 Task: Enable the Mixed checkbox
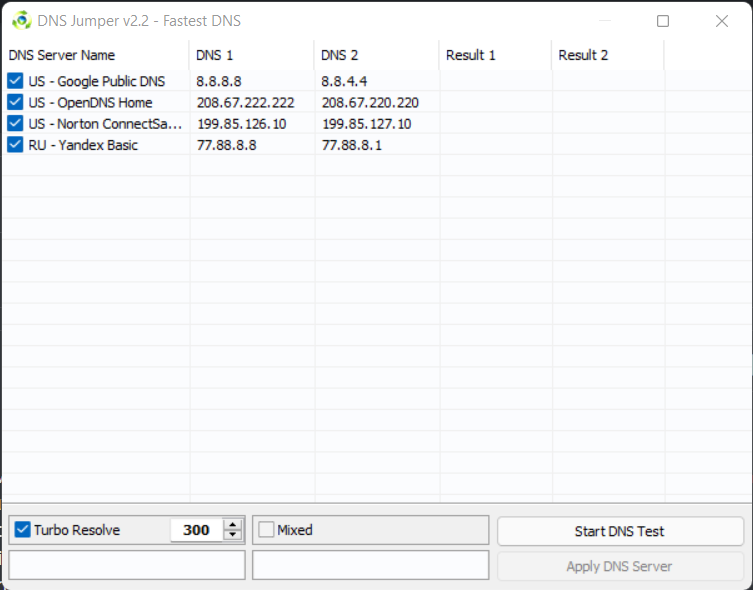point(266,530)
